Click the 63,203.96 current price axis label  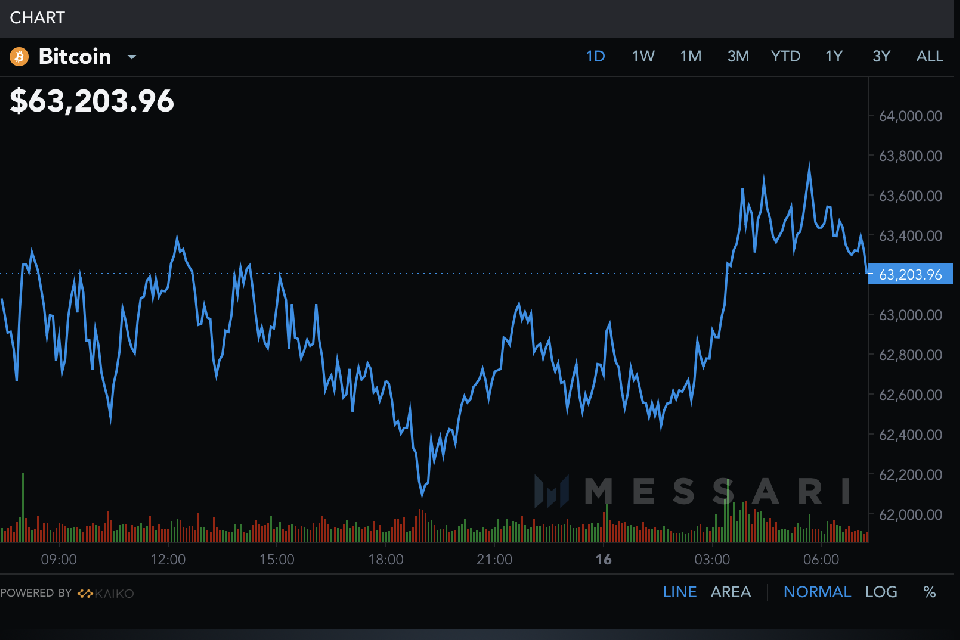click(909, 274)
